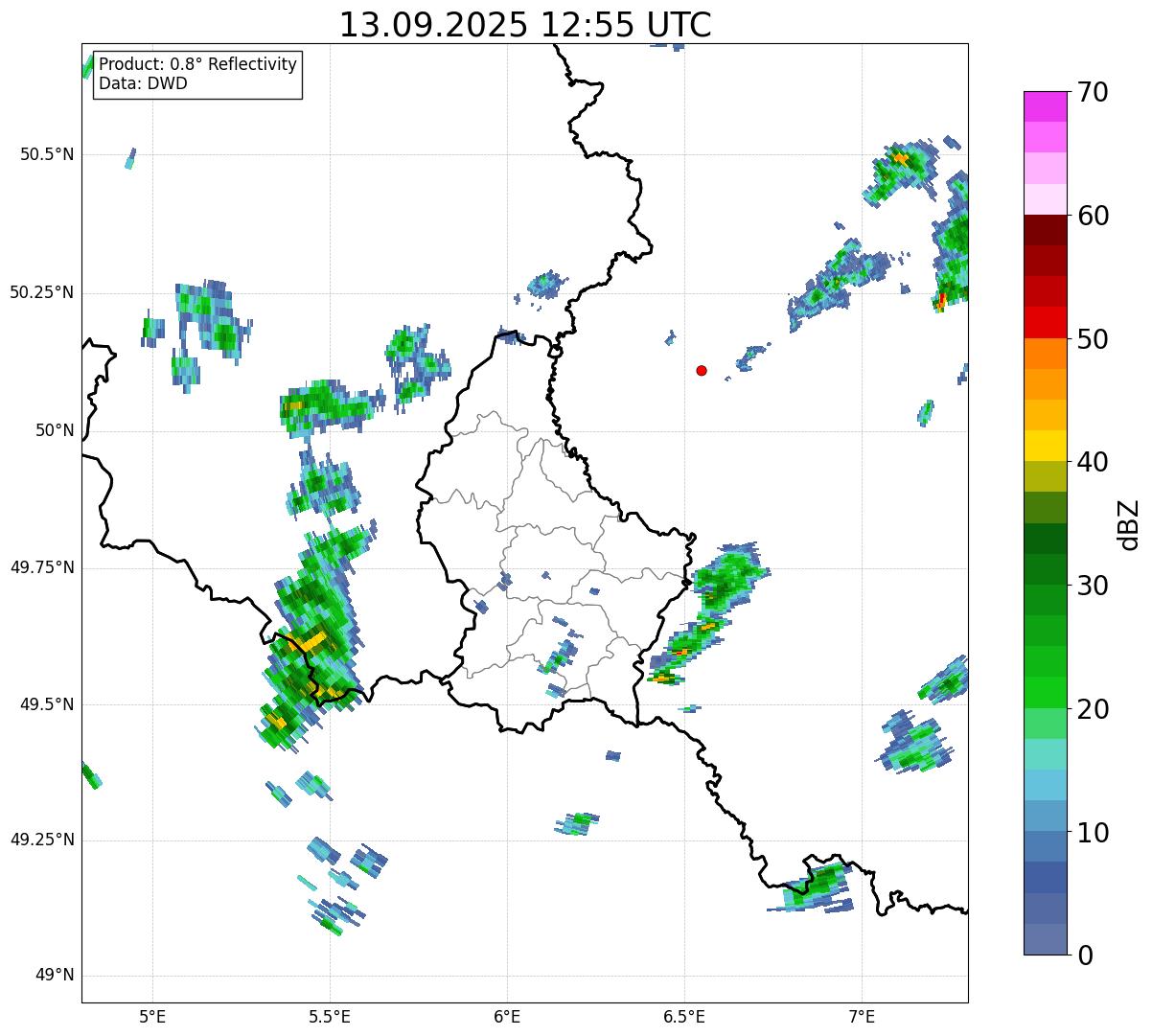Click the colorbar tick label 0
1152x1036 pixels.
1086,955
